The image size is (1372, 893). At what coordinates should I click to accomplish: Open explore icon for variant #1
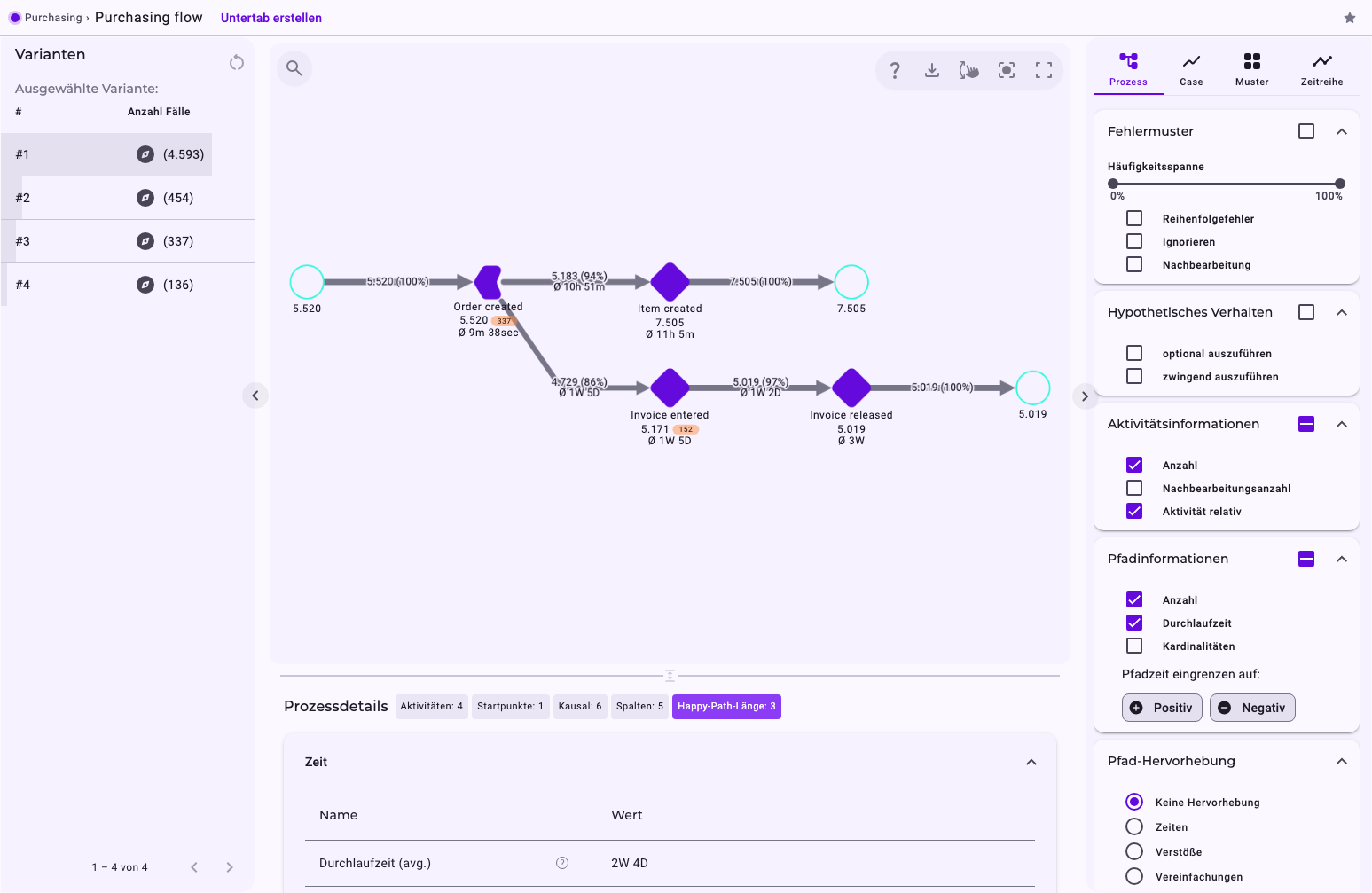pos(145,154)
